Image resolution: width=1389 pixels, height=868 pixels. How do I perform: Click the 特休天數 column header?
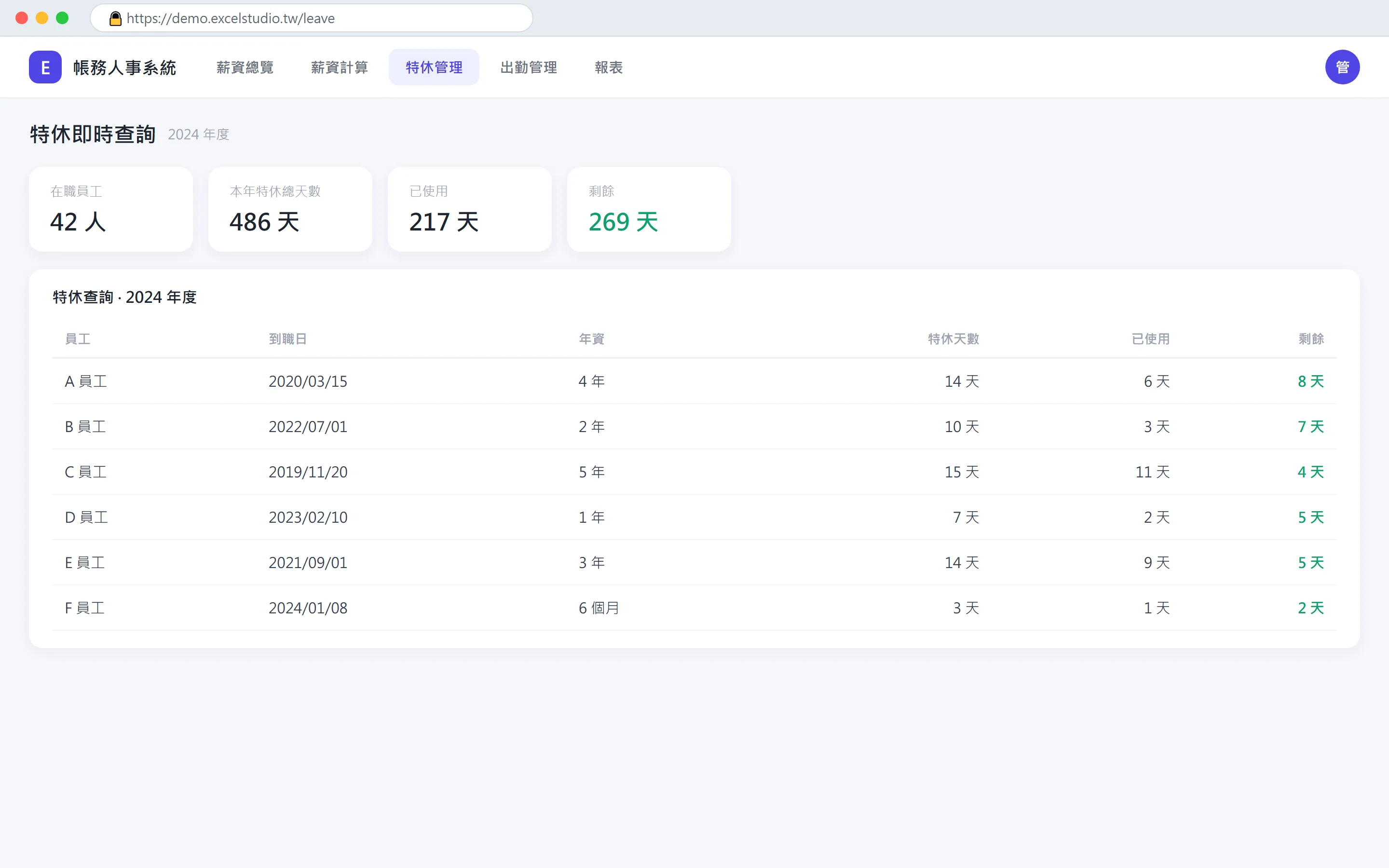pos(953,339)
